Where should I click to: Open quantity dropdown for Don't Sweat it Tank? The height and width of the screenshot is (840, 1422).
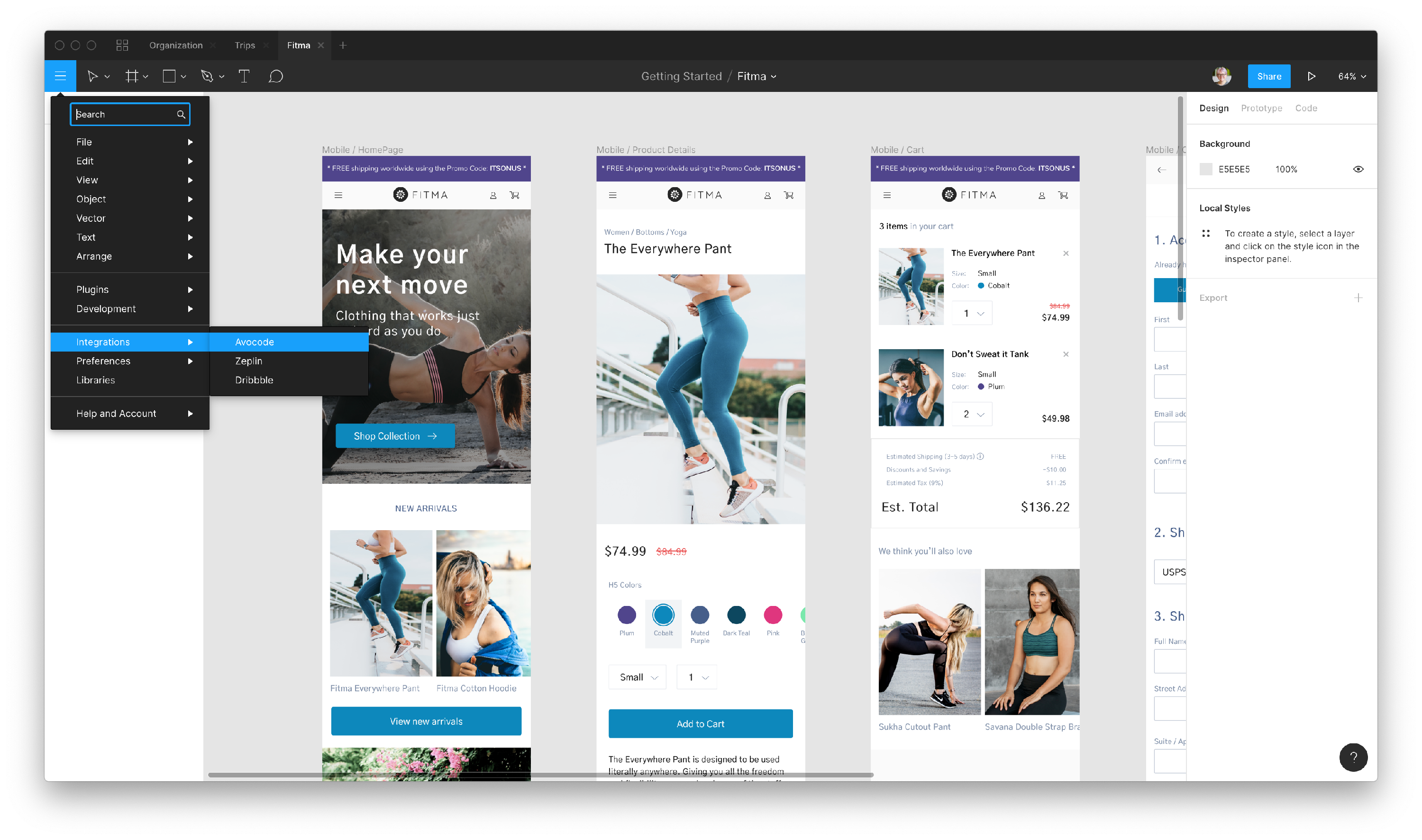click(972, 415)
